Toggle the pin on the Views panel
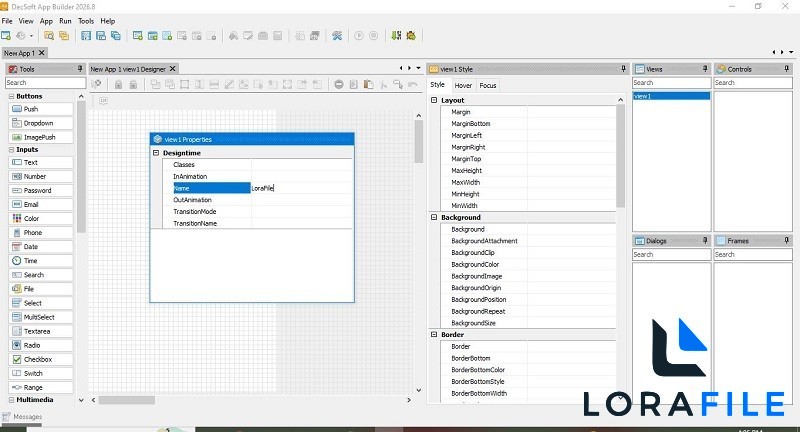The image size is (800, 432). [705, 68]
